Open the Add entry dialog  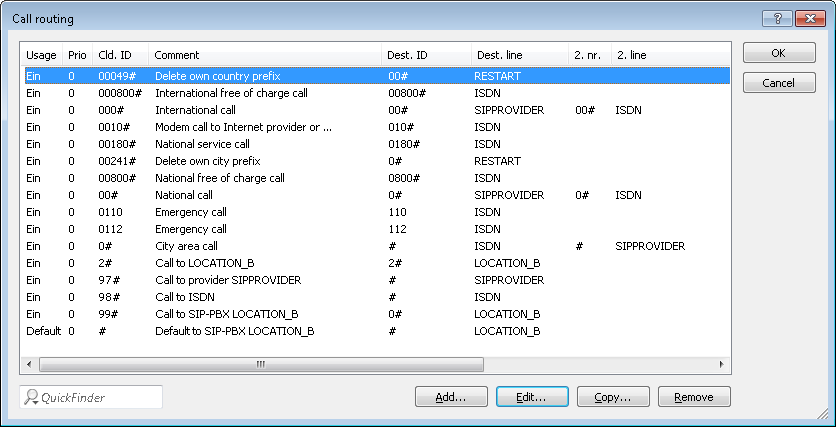(x=451, y=397)
